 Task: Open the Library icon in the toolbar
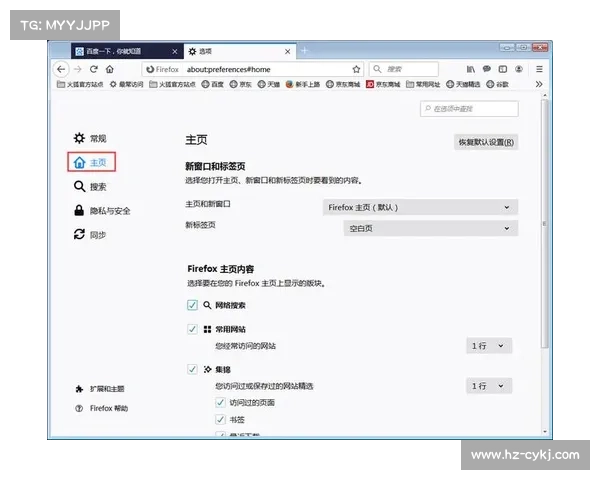tap(471, 69)
